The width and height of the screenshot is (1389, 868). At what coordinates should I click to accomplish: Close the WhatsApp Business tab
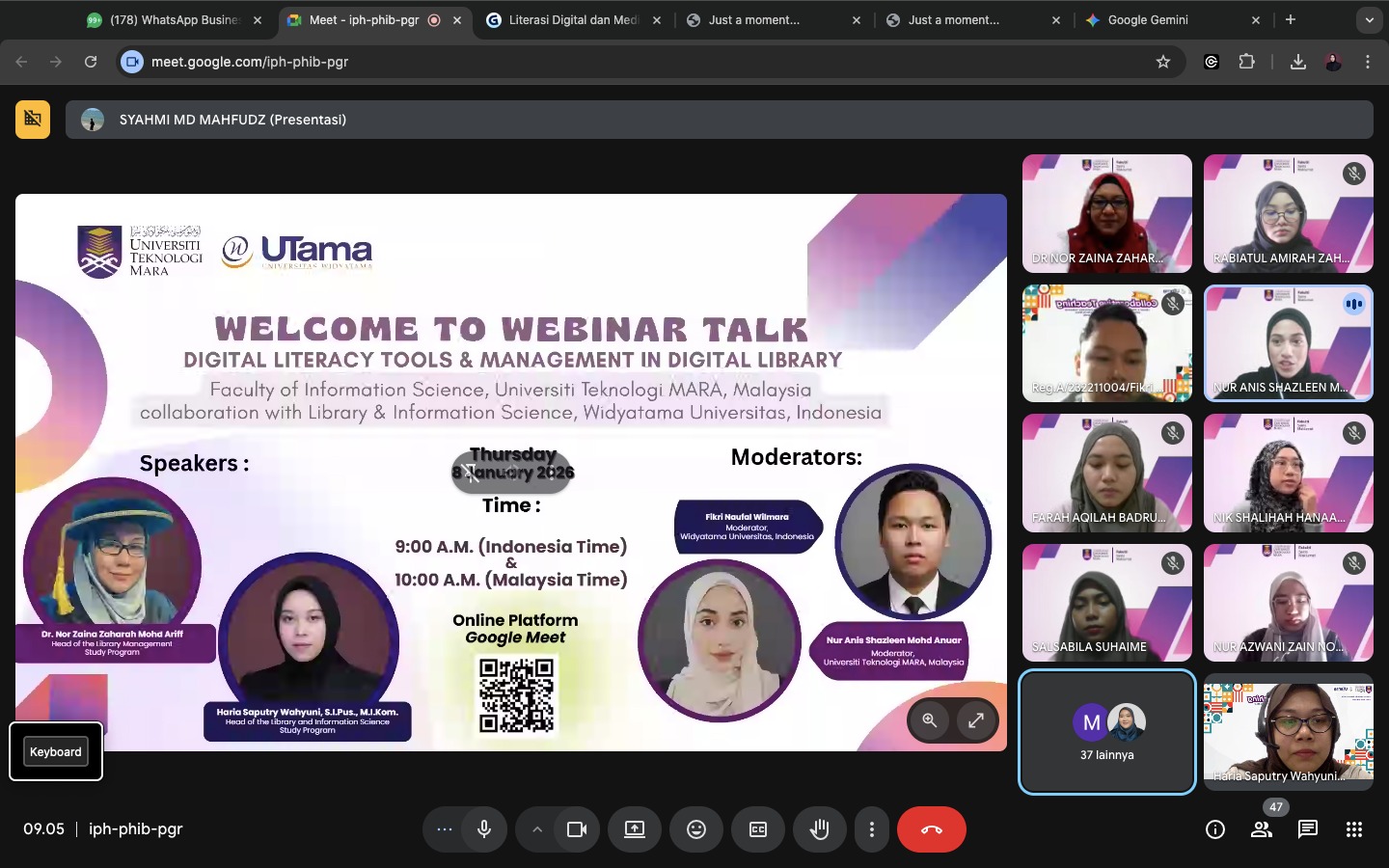click(258, 20)
